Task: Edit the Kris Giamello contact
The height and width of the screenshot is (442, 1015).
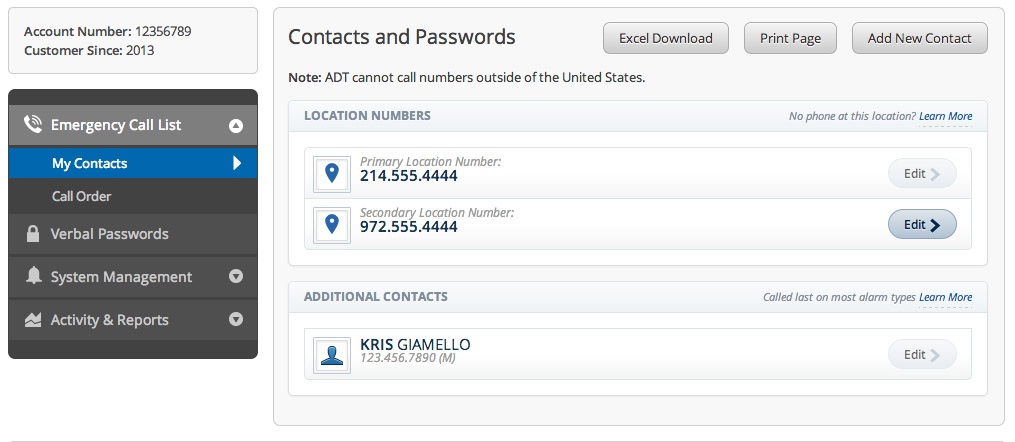Action: pos(922,354)
